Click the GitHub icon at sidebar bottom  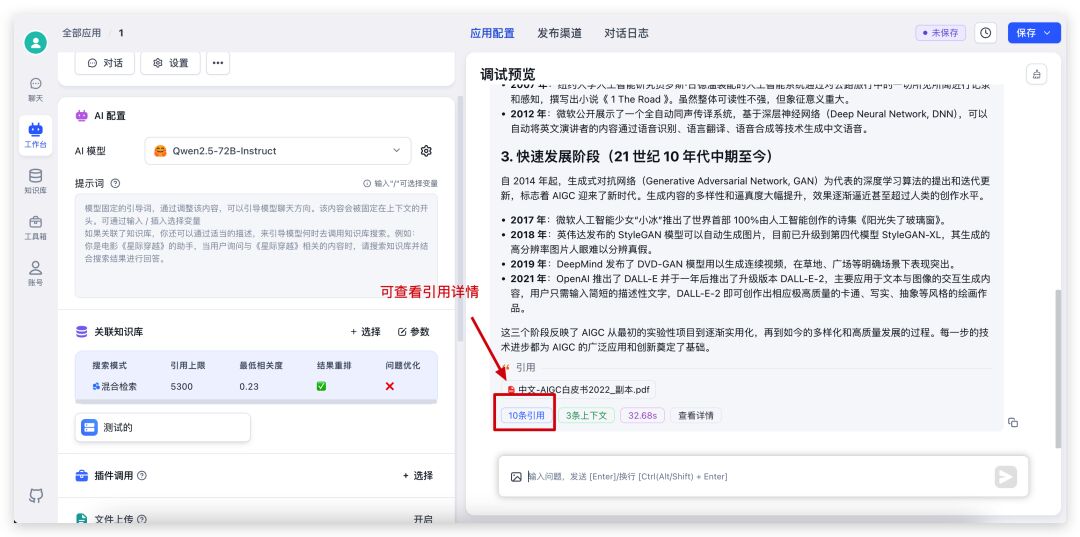(36, 495)
